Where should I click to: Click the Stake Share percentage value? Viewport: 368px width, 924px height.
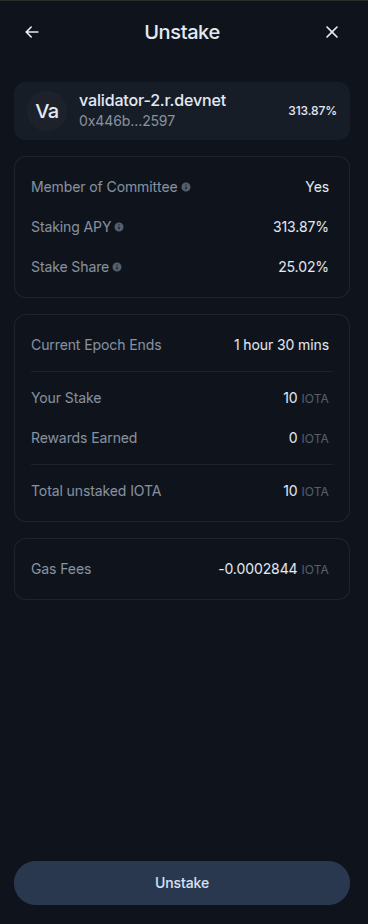[303, 268]
